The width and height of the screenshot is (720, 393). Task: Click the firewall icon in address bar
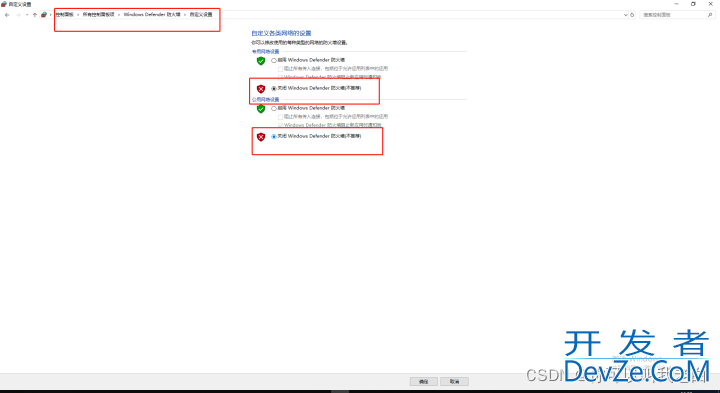click(x=44, y=15)
